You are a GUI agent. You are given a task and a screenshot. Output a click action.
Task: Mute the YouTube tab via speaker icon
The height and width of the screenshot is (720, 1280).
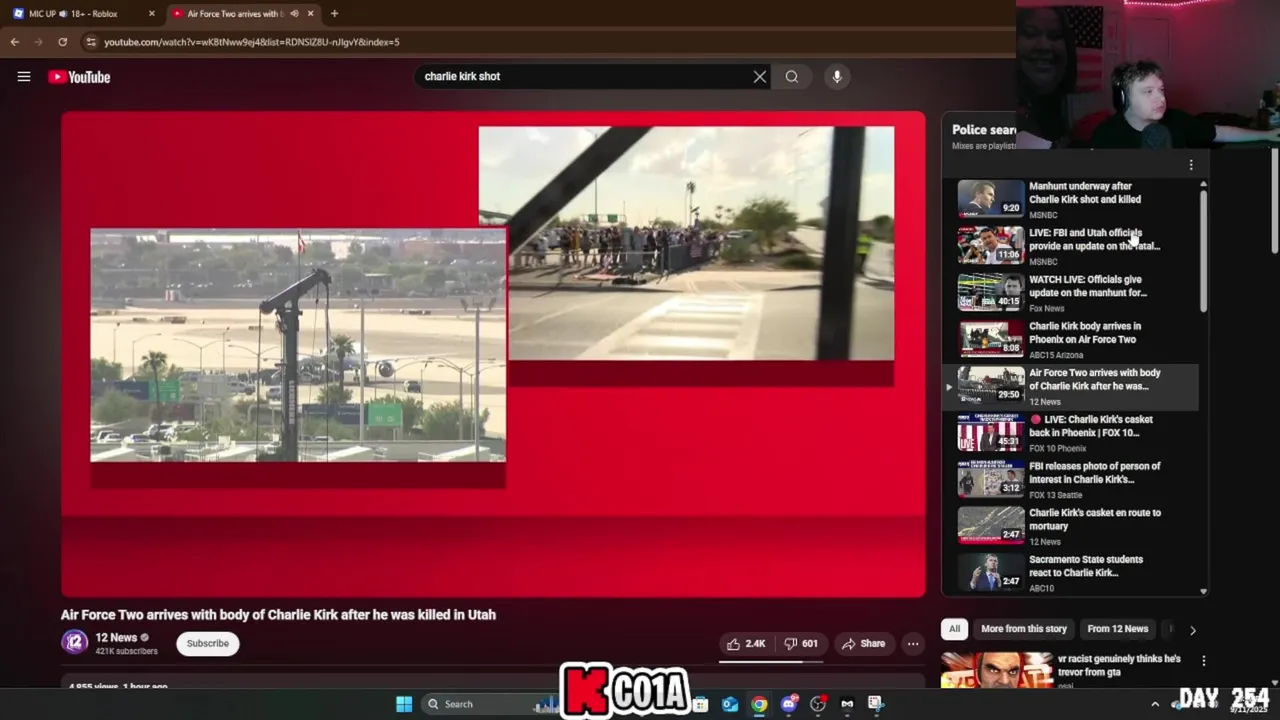point(294,13)
